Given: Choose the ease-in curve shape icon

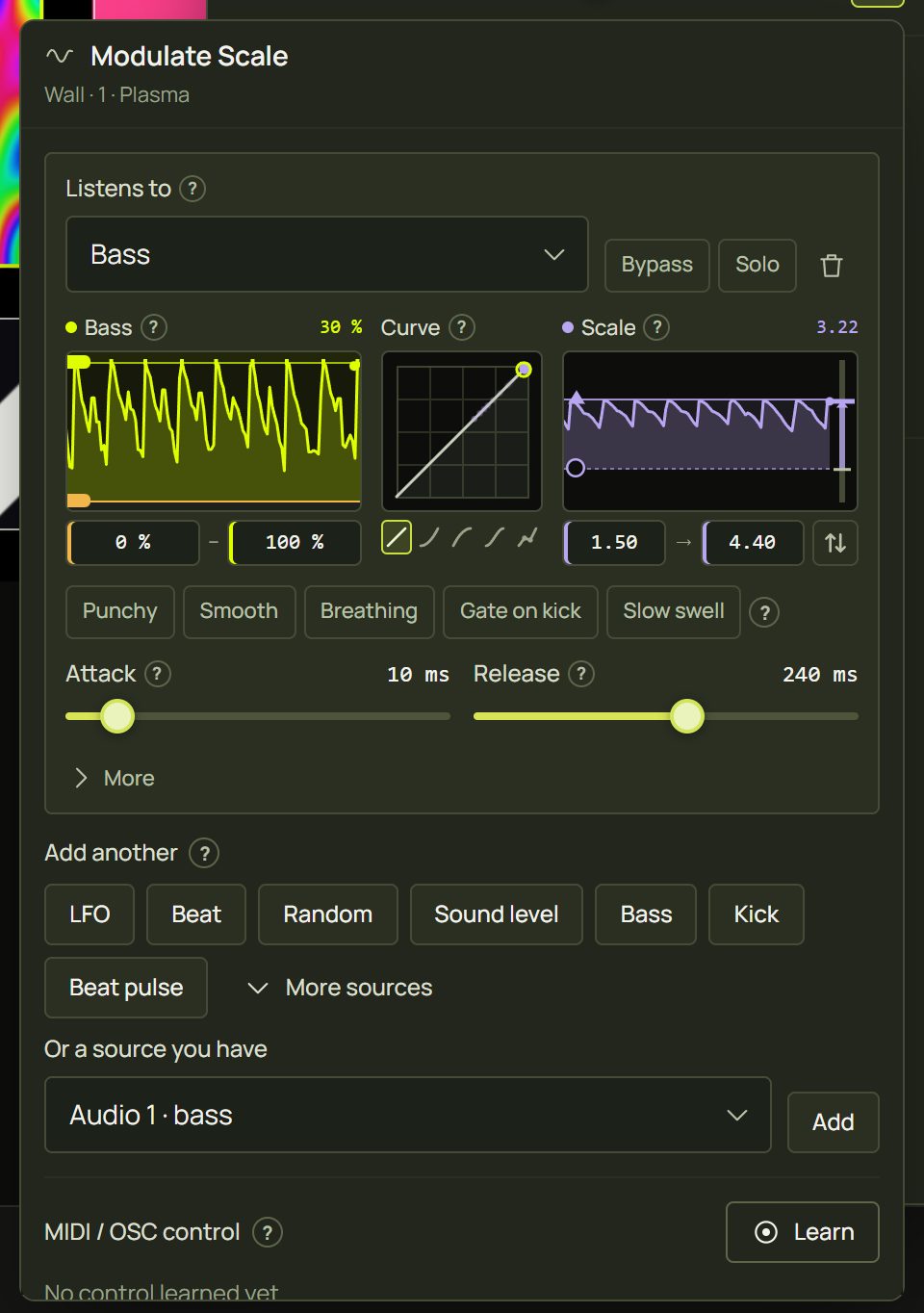Looking at the screenshot, I should tap(429, 538).
